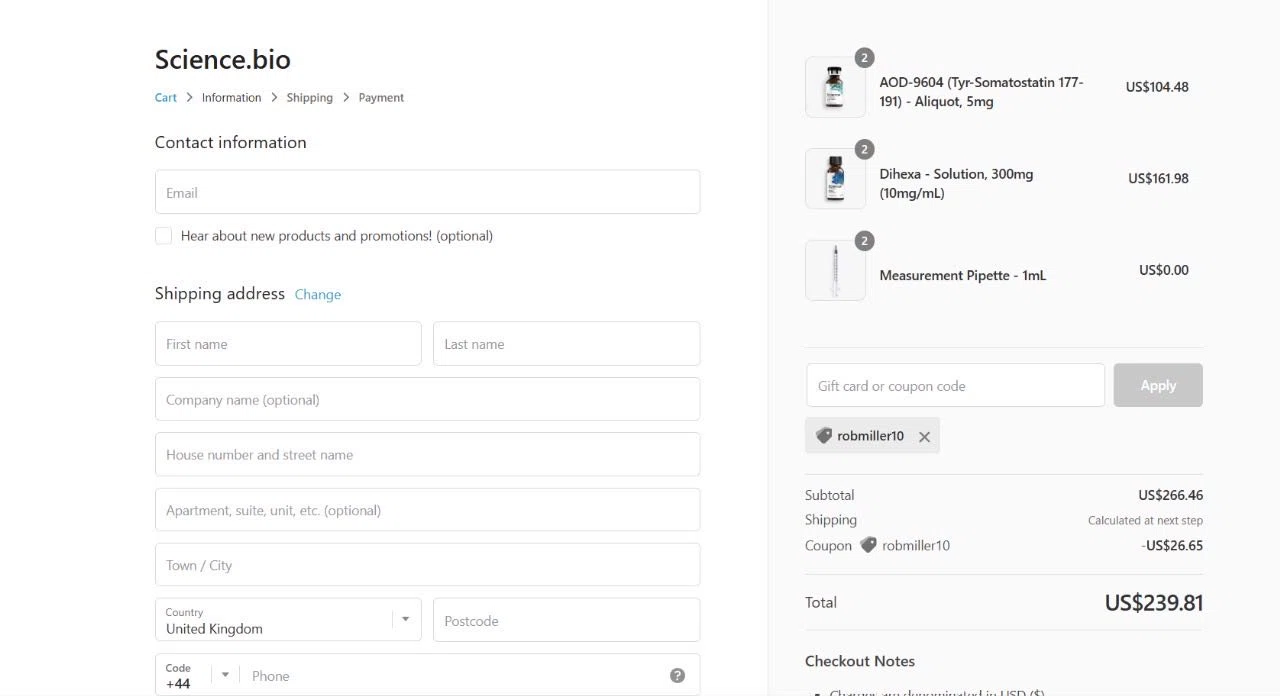Expand the +44 phone code dropdown
Viewport: 1280px width, 696px height.
(197, 675)
